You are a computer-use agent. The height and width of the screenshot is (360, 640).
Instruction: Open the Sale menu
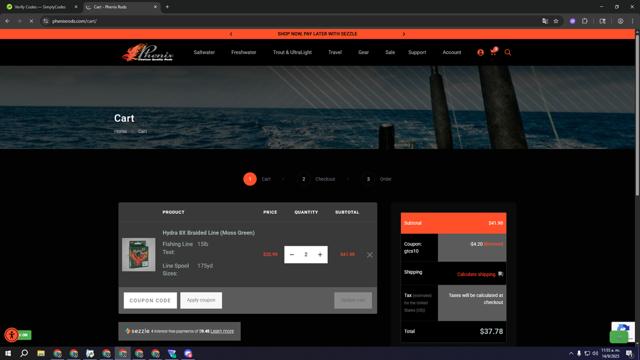390,52
